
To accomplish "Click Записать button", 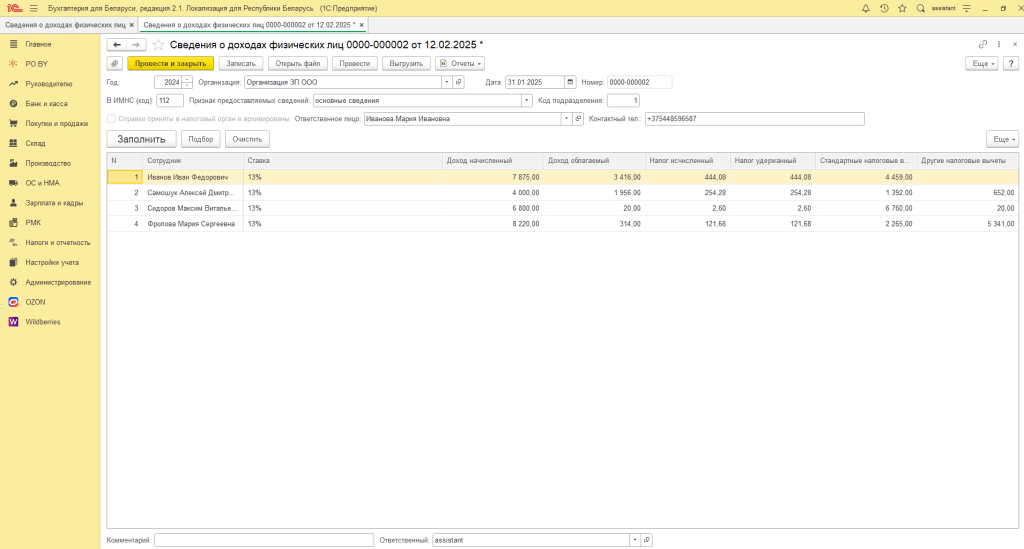I will [241, 64].
